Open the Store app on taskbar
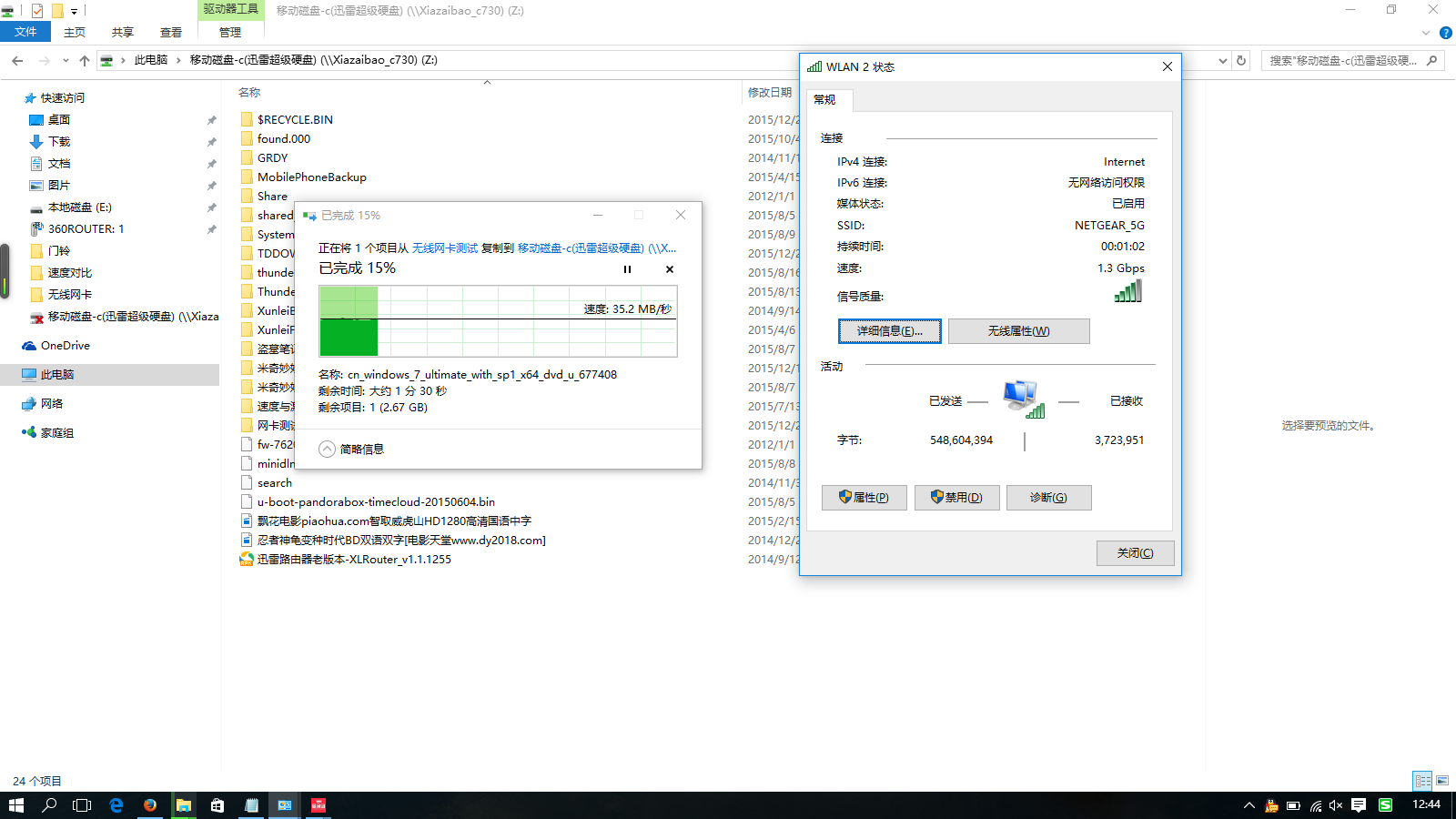Viewport: 1456px width, 819px height. pyautogui.click(x=217, y=805)
